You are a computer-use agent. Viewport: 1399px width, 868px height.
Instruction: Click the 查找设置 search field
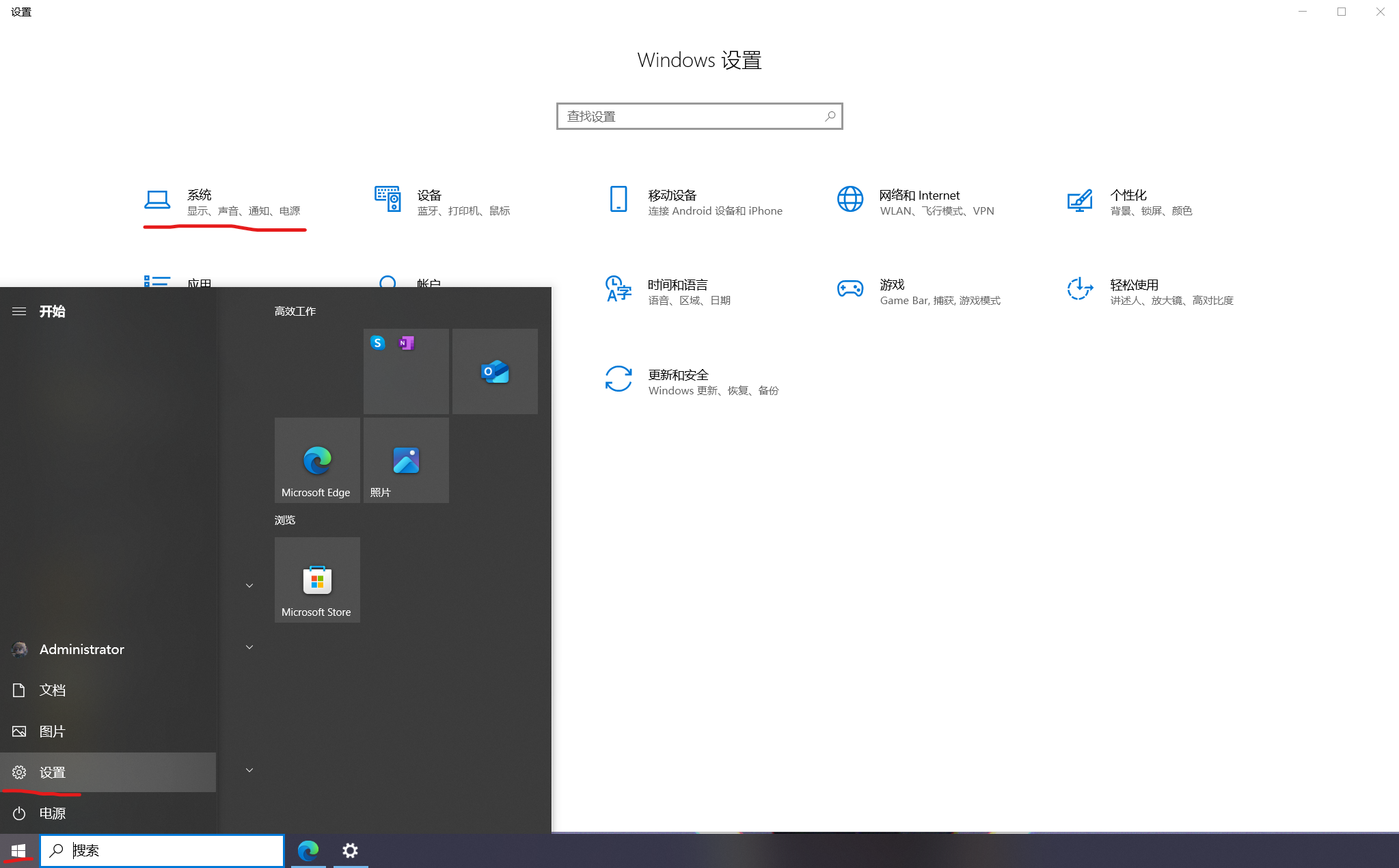point(690,116)
